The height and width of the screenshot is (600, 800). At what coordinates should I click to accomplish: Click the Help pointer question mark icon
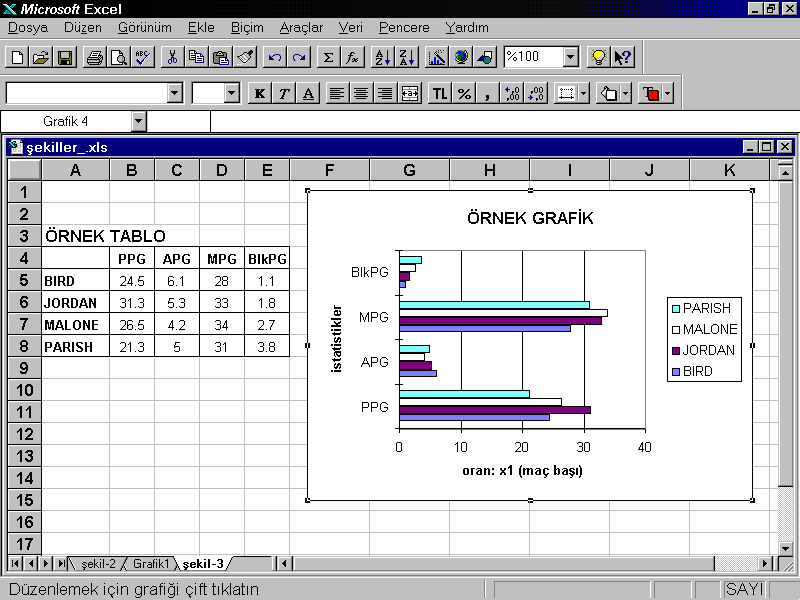click(622, 57)
